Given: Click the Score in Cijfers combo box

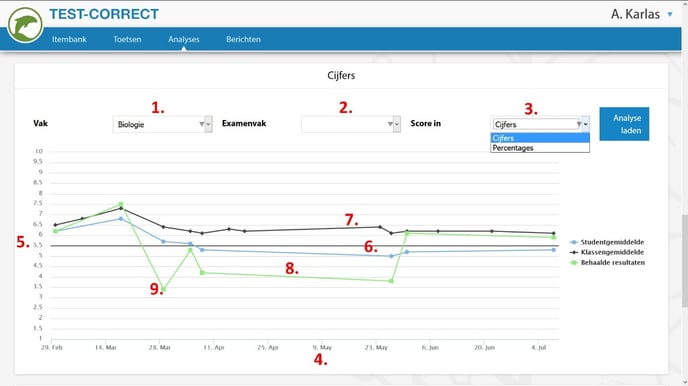Looking at the screenshot, I should [540, 125].
